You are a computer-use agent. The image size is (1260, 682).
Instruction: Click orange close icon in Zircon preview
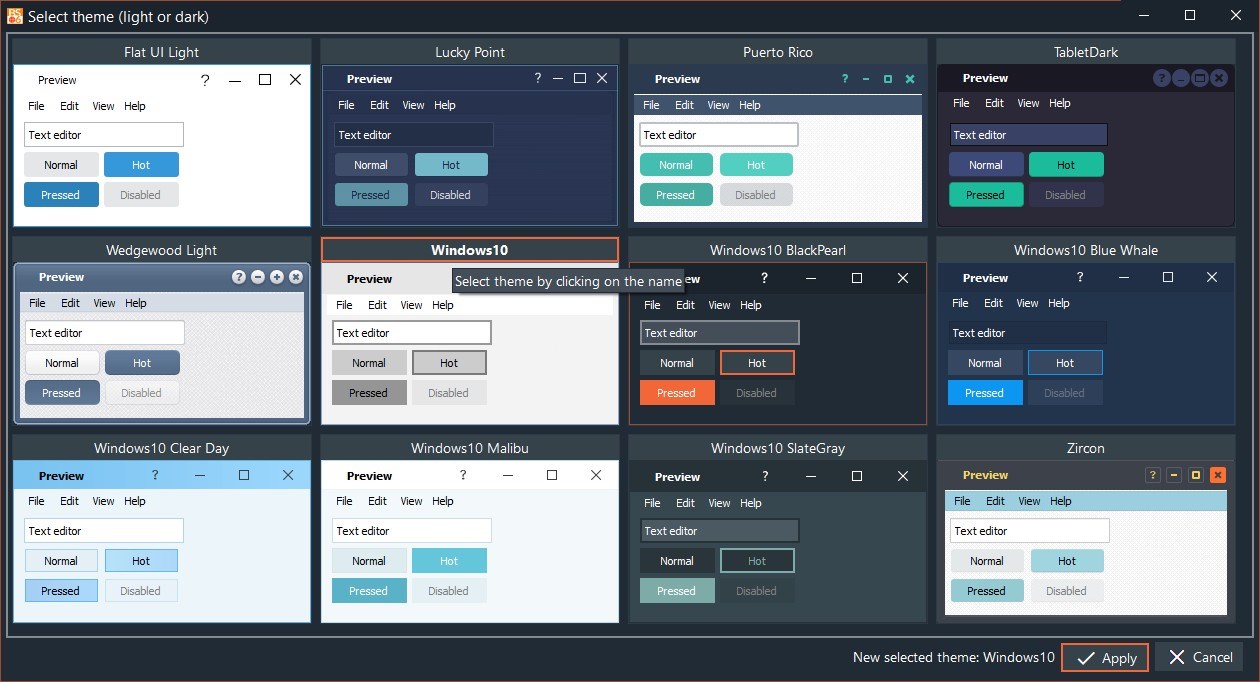tap(1217, 475)
